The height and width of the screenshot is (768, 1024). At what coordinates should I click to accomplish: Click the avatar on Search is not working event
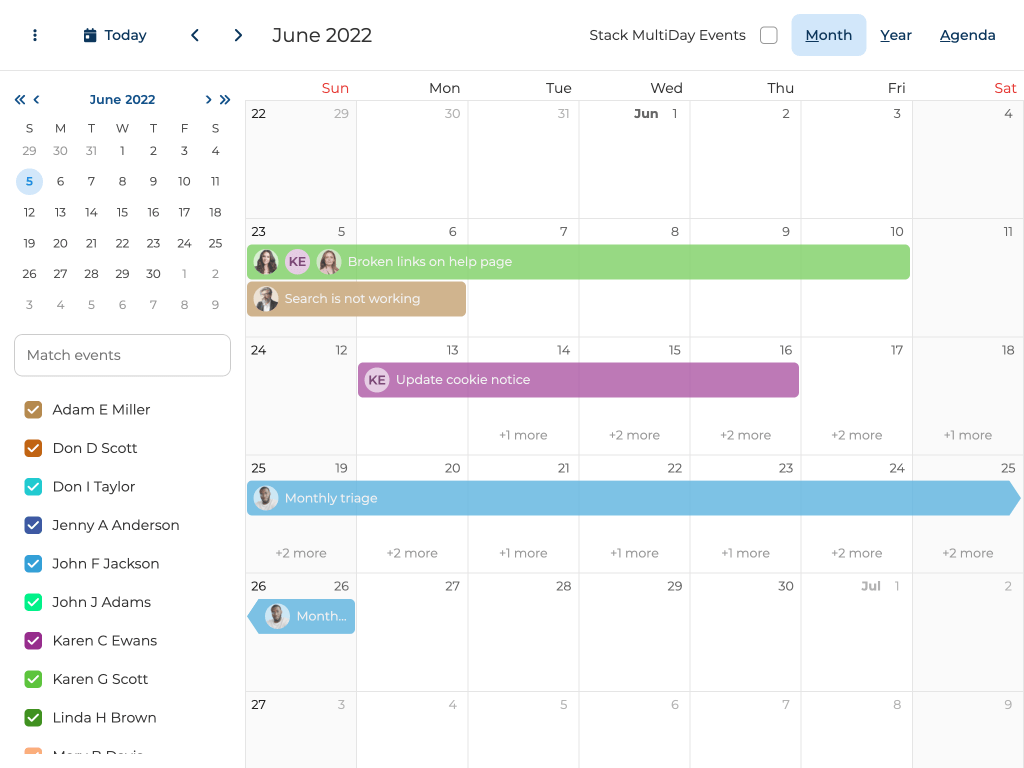tap(266, 299)
